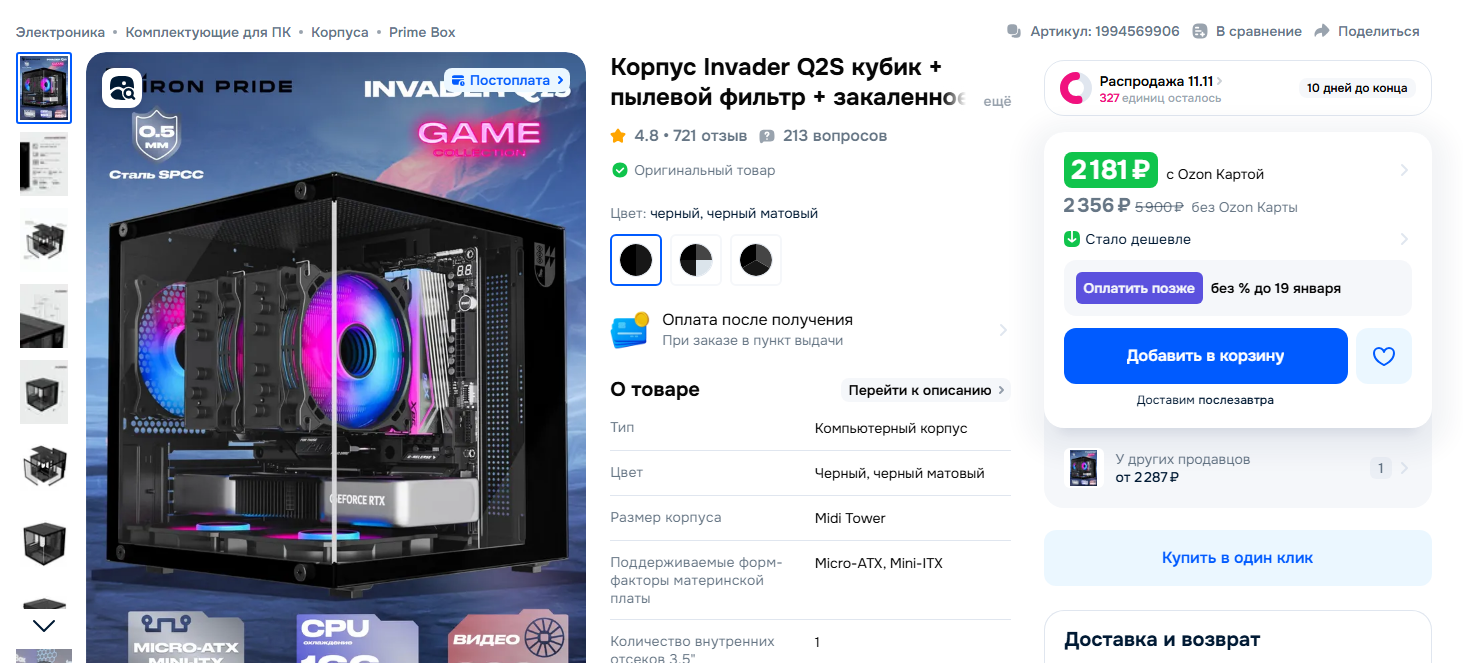1463x663 pixels.
Task: Expand the full title with ещё
Action: pyautogui.click(x=998, y=101)
